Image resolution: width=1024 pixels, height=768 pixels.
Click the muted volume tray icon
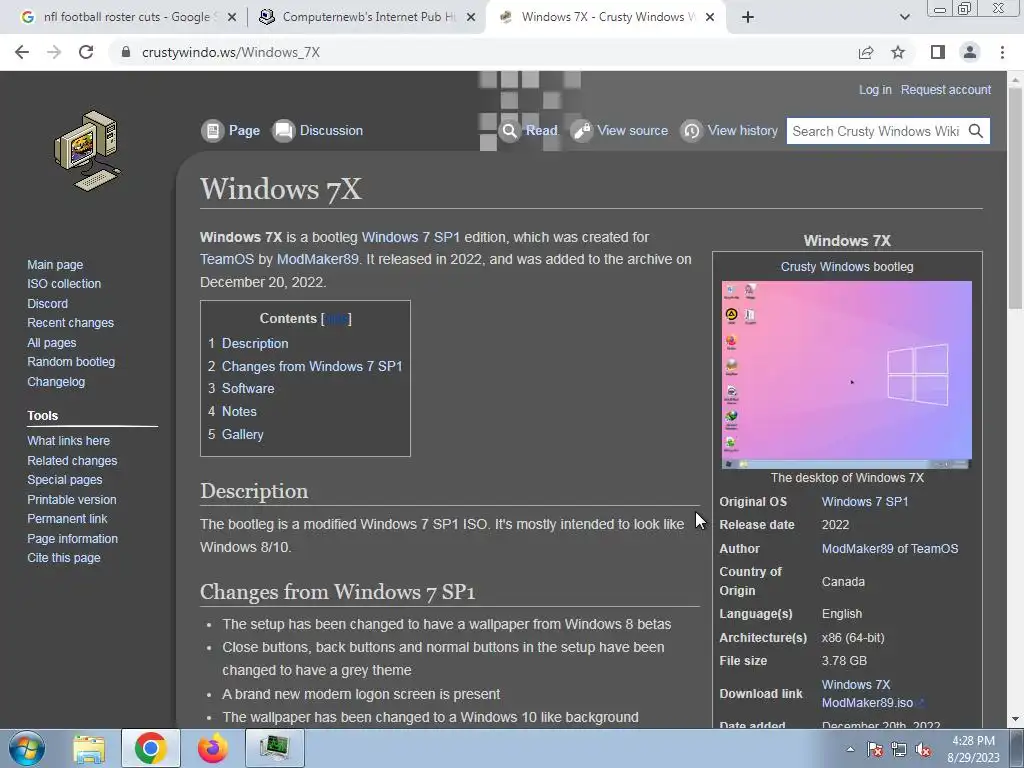[x=923, y=750]
